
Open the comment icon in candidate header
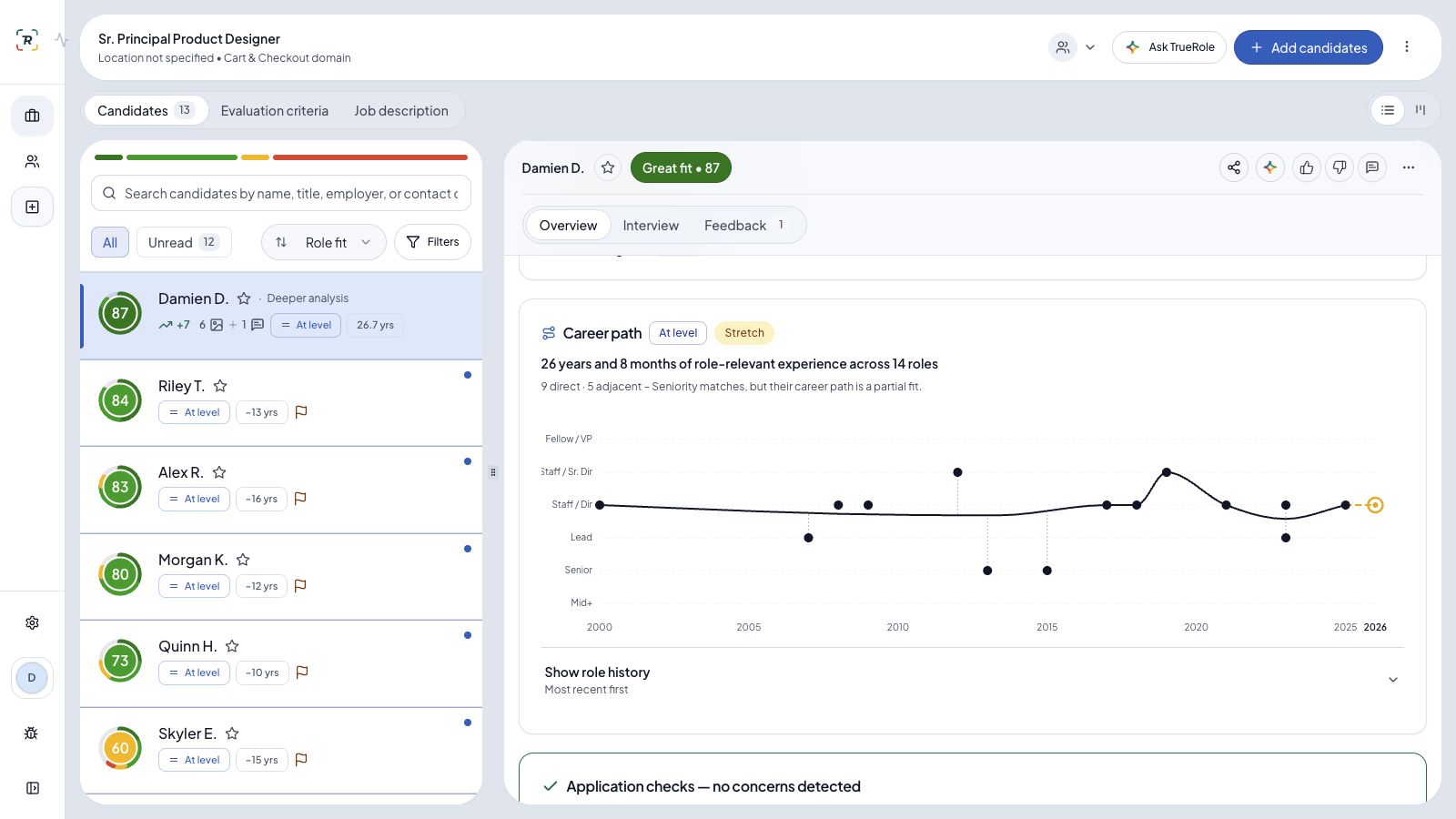tap(1372, 167)
